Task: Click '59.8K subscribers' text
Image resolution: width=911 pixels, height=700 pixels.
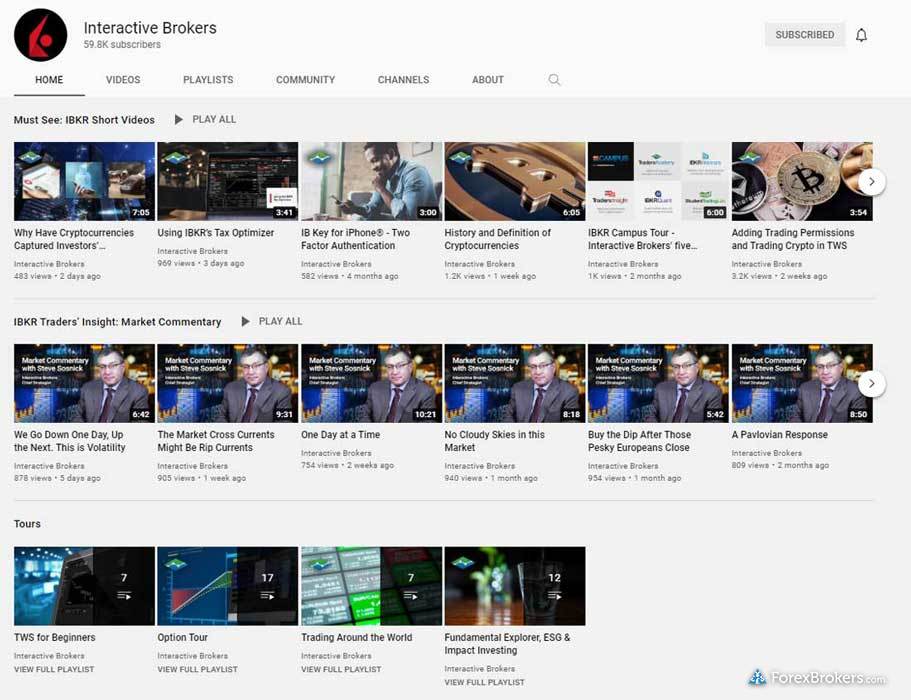Action: [122, 44]
